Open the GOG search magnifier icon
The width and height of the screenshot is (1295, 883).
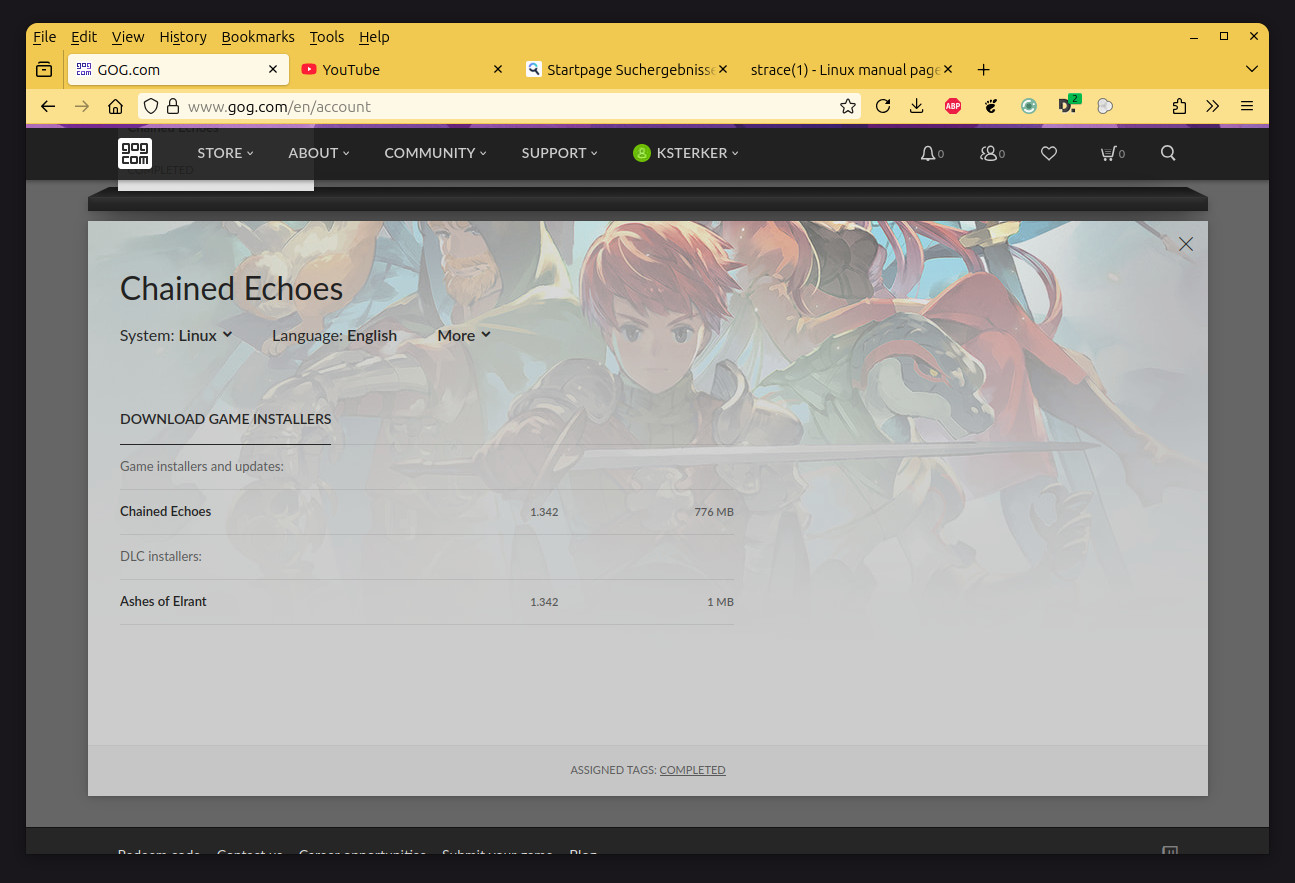[1168, 153]
